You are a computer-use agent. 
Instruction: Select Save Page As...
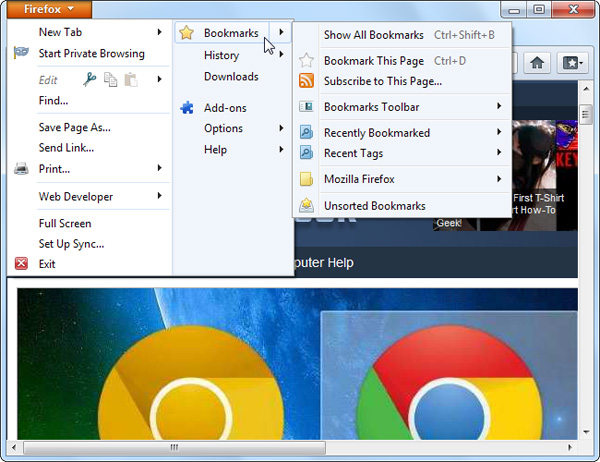pos(89,127)
